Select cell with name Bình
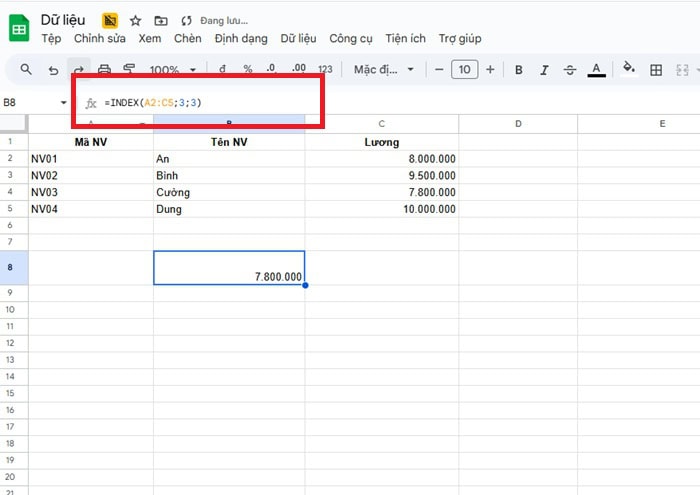The width and height of the screenshot is (700, 495). pos(229,175)
